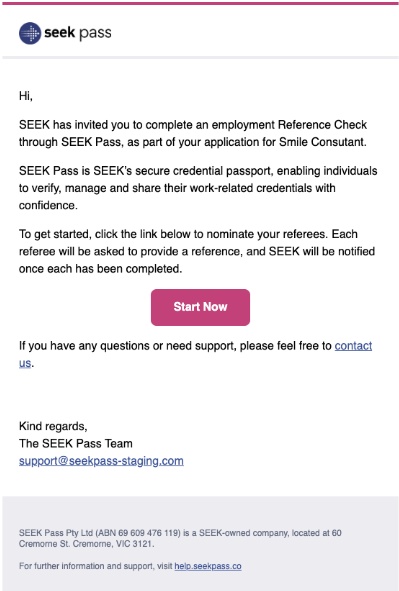Click the 'secure credential passport' paragraph
399x591 pixels.
(x=198, y=188)
